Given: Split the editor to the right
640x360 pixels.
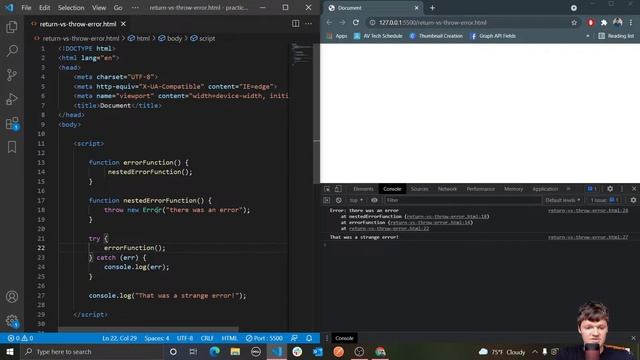Looking at the screenshot, I should click(296, 24).
